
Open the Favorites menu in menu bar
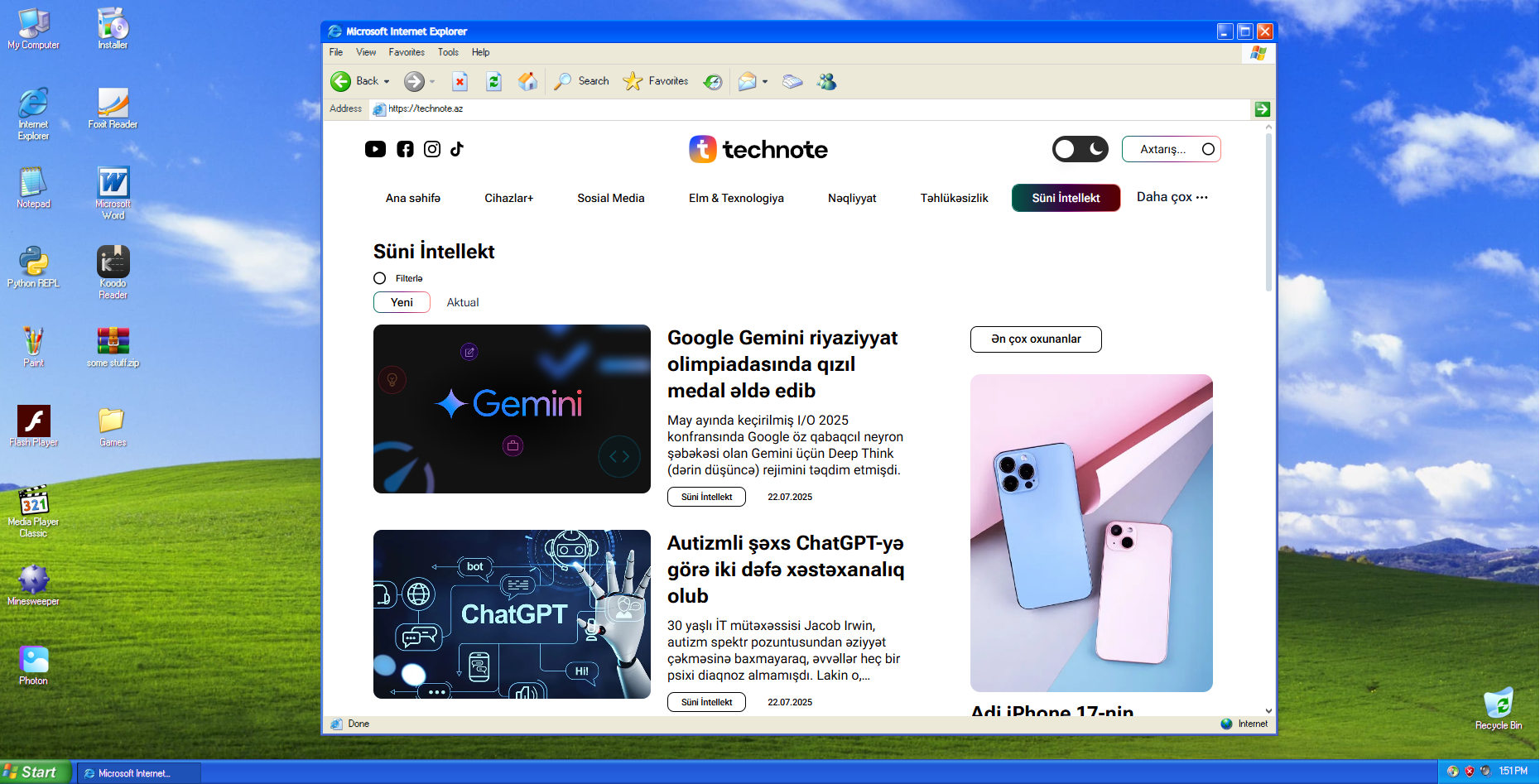click(407, 52)
